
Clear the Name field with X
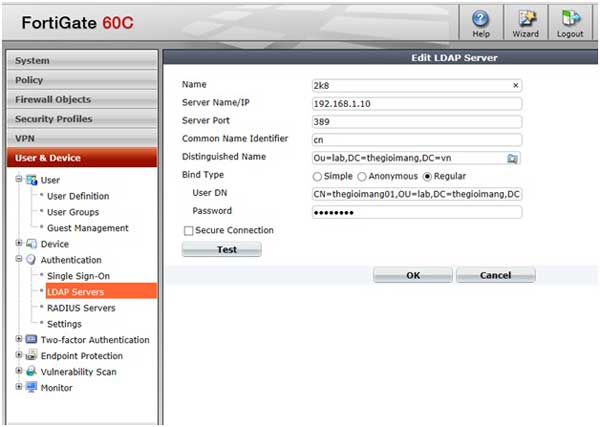(x=515, y=85)
